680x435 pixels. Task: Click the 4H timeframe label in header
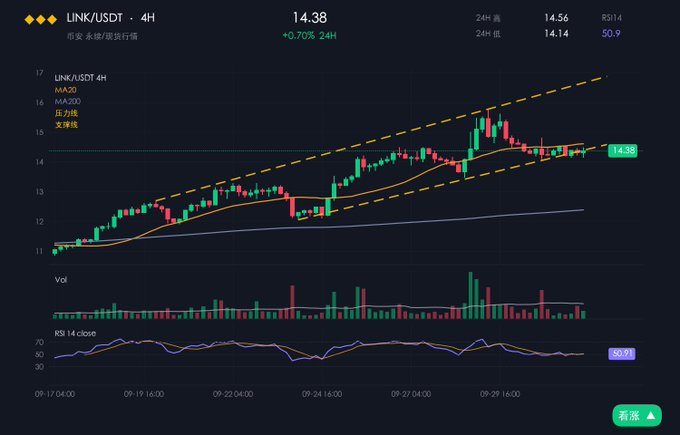tap(147, 18)
